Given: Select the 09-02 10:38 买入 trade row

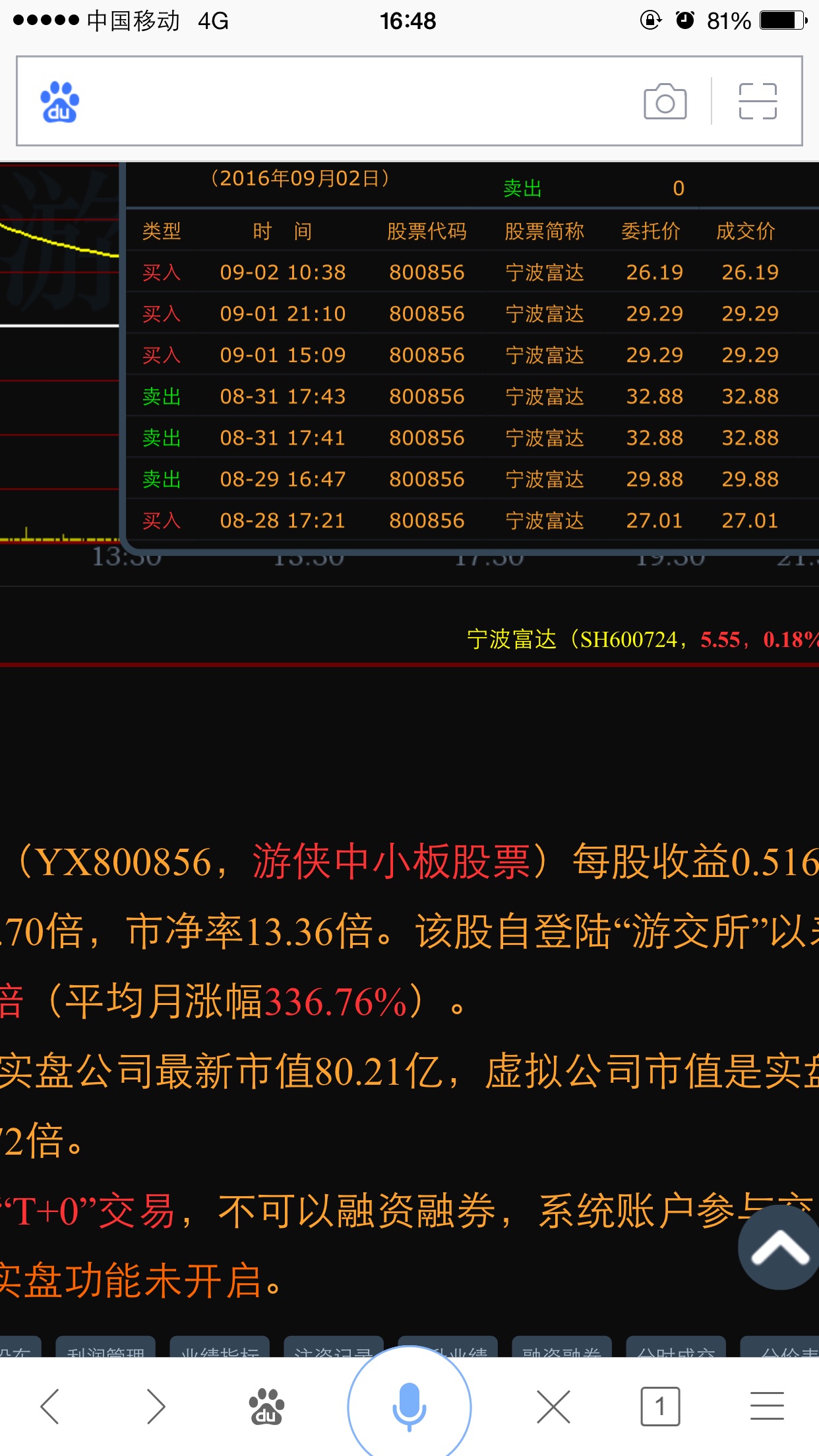Looking at the screenshot, I should click(462, 272).
